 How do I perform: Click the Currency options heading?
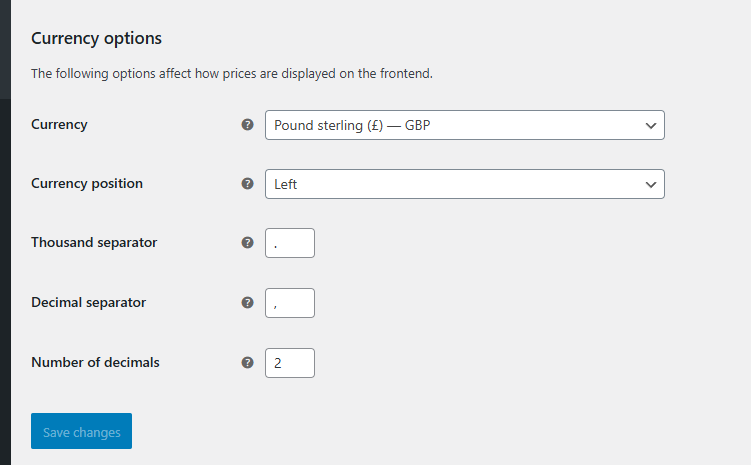click(96, 38)
